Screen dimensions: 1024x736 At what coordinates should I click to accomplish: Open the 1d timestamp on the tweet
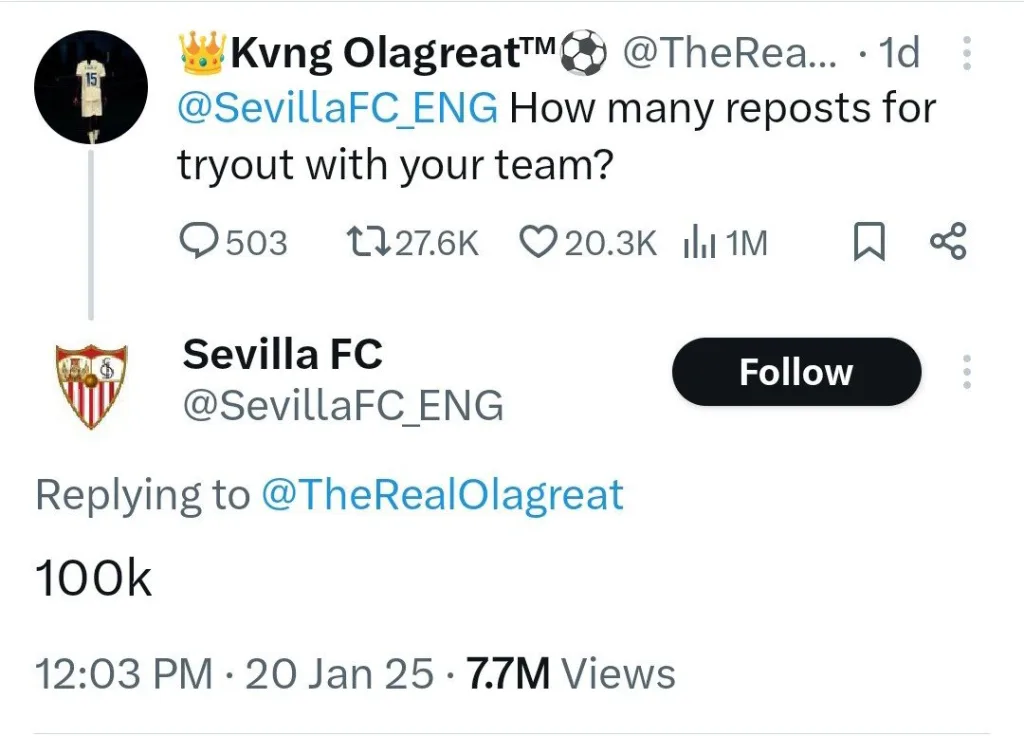click(x=900, y=54)
